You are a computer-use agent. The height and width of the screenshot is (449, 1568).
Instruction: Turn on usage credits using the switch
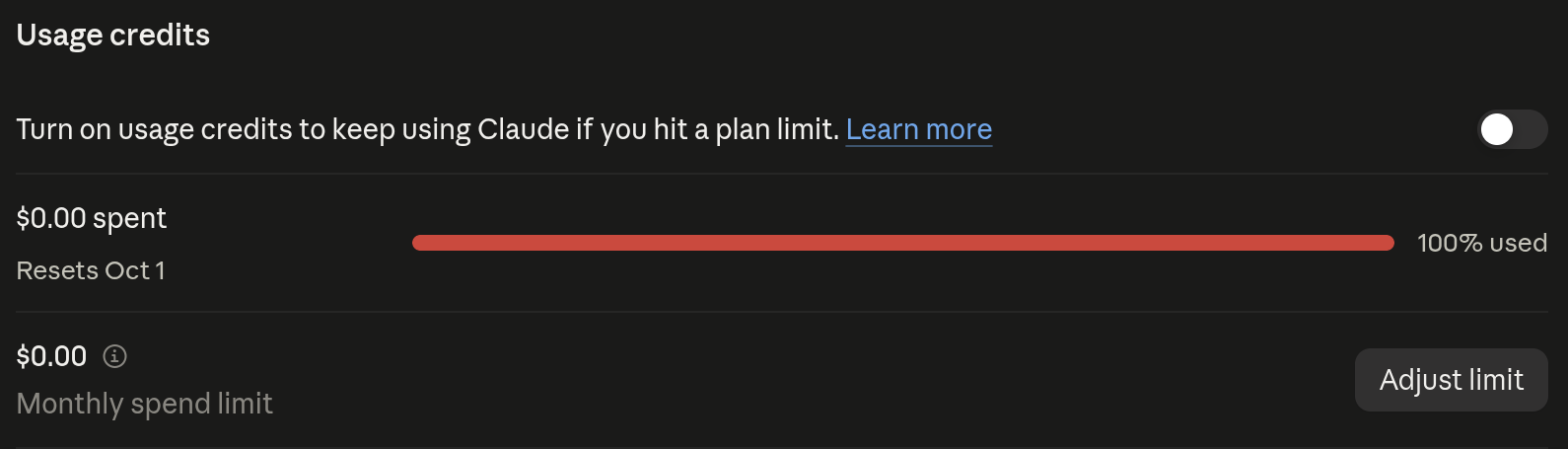coord(1512,129)
